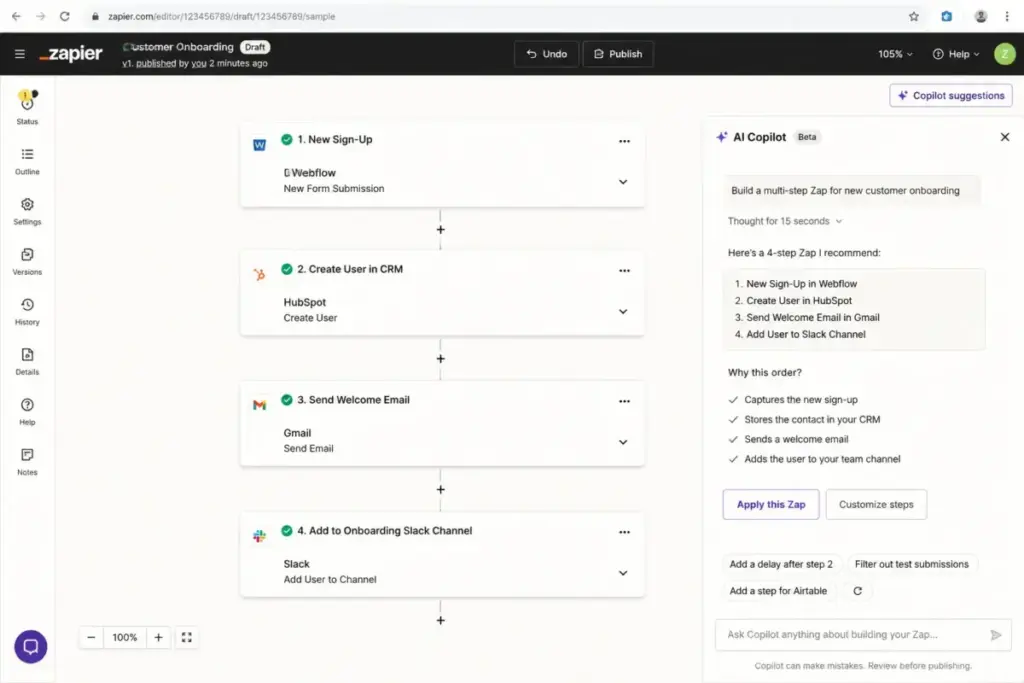Click the 'published' version link
The width and height of the screenshot is (1024, 683).
pos(155,63)
